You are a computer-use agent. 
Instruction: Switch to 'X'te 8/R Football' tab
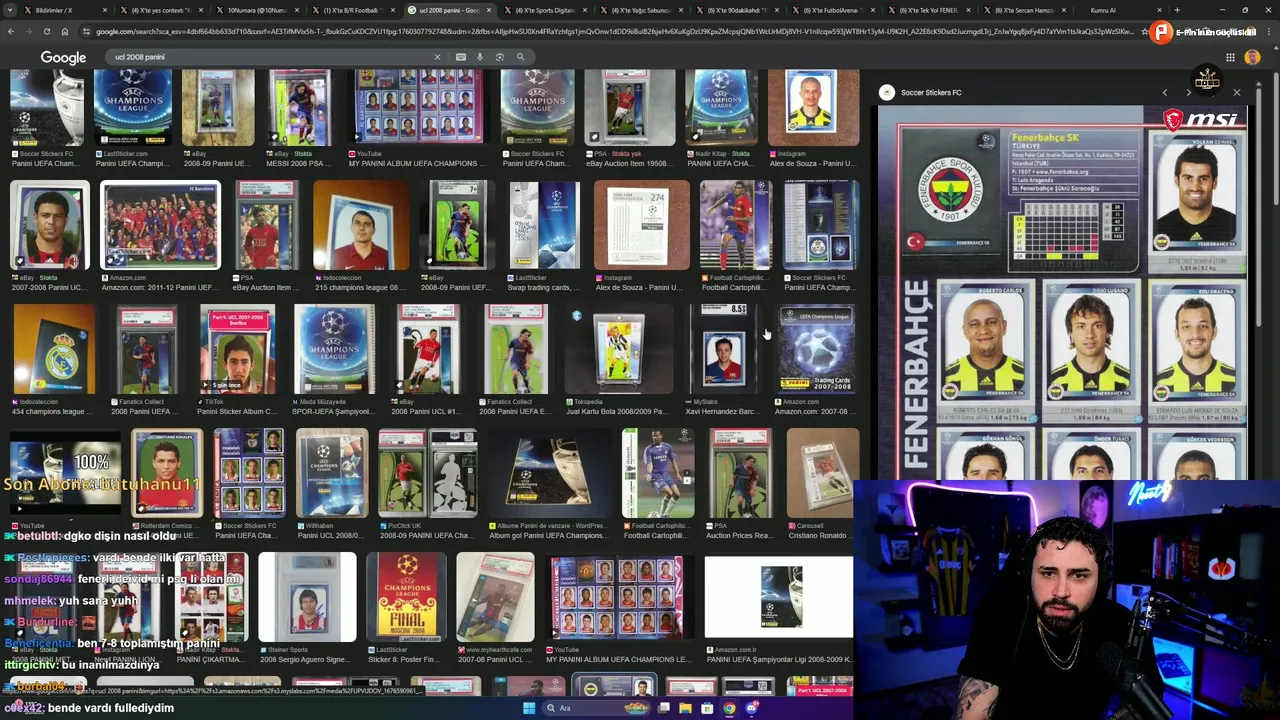point(352,10)
